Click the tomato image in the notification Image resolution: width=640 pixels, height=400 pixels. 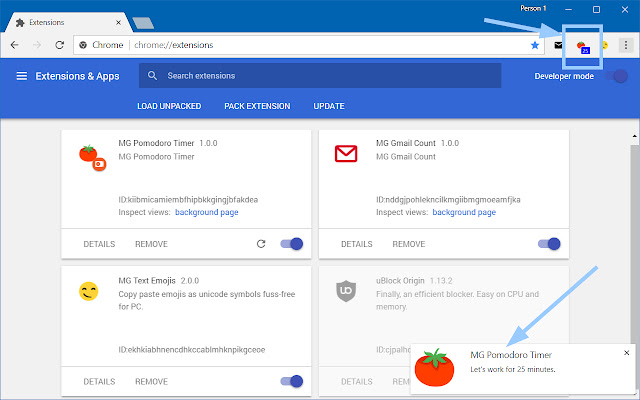point(434,367)
